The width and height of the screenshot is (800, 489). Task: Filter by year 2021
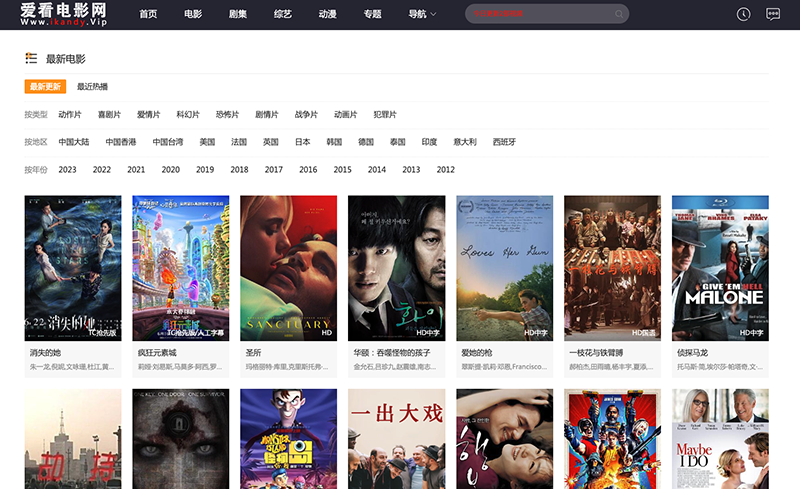coord(136,169)
